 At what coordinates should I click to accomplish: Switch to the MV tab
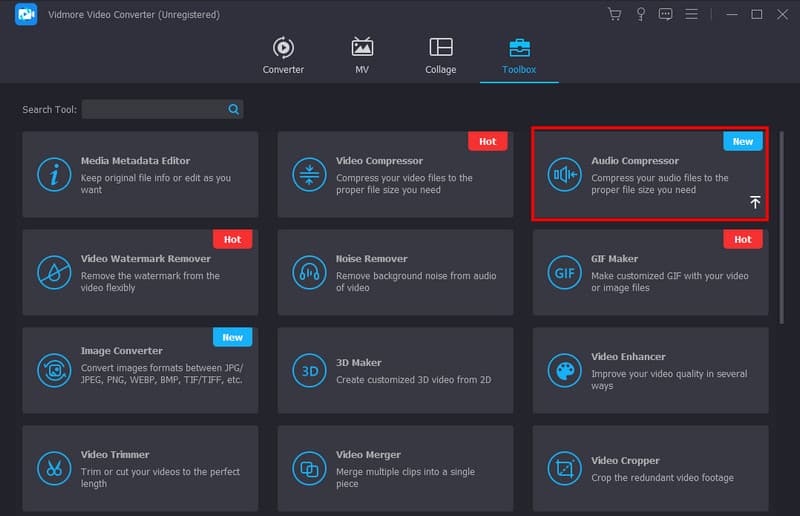(x=362, y=56)
